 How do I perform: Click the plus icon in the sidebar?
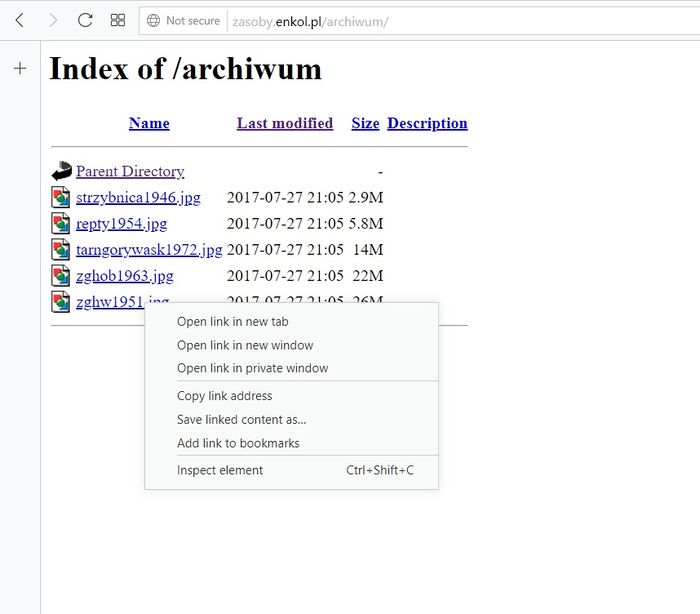[20, 69]
